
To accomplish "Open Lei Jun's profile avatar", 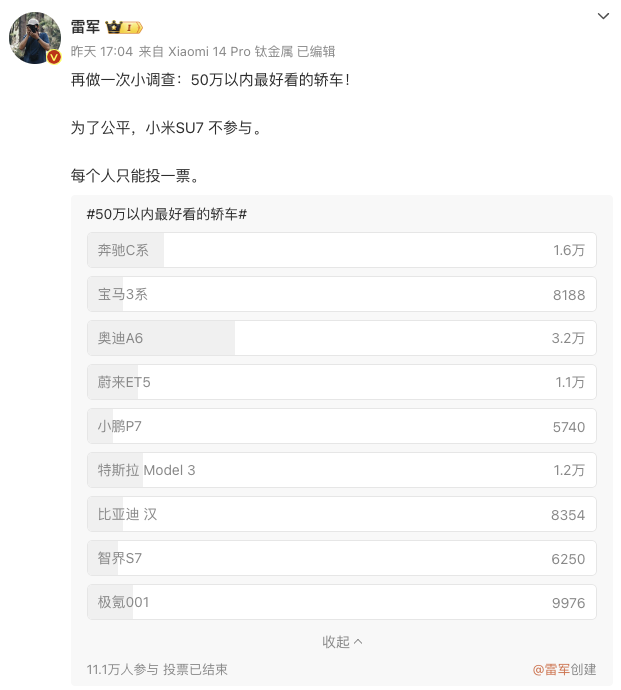I will (35, 38).
